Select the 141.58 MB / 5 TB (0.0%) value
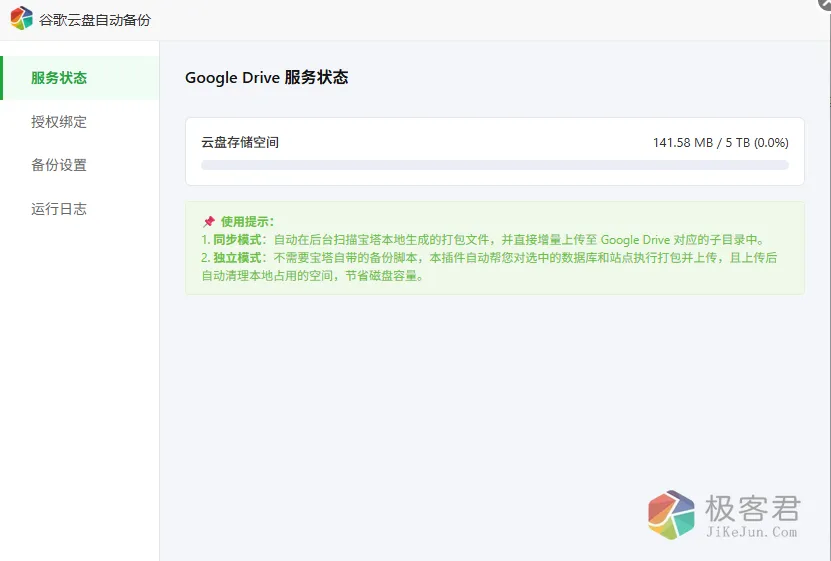Viewport: 831px width, 561px height. tap(720, 143)
